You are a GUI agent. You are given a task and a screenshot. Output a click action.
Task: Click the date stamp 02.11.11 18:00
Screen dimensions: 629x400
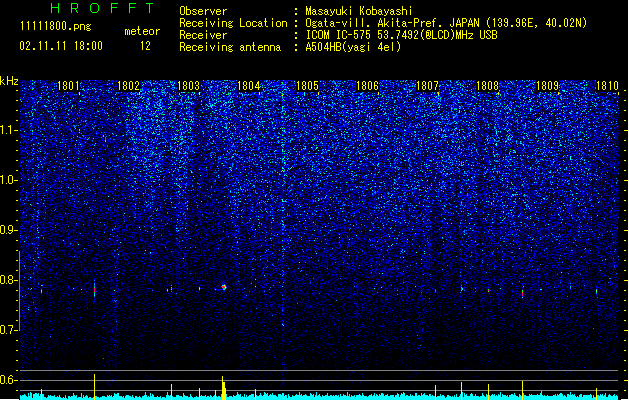coord(61,46)
